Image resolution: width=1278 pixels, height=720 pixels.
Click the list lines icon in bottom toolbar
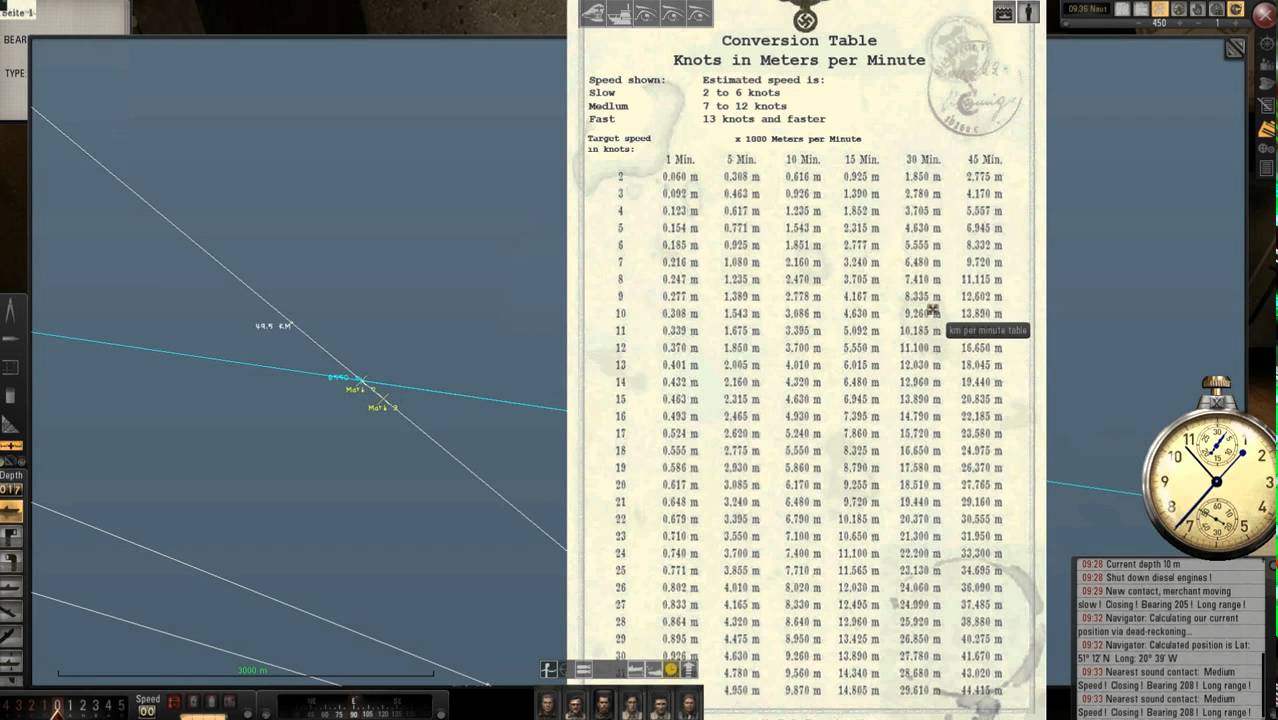pyautogui.click(x=583, y=670)
